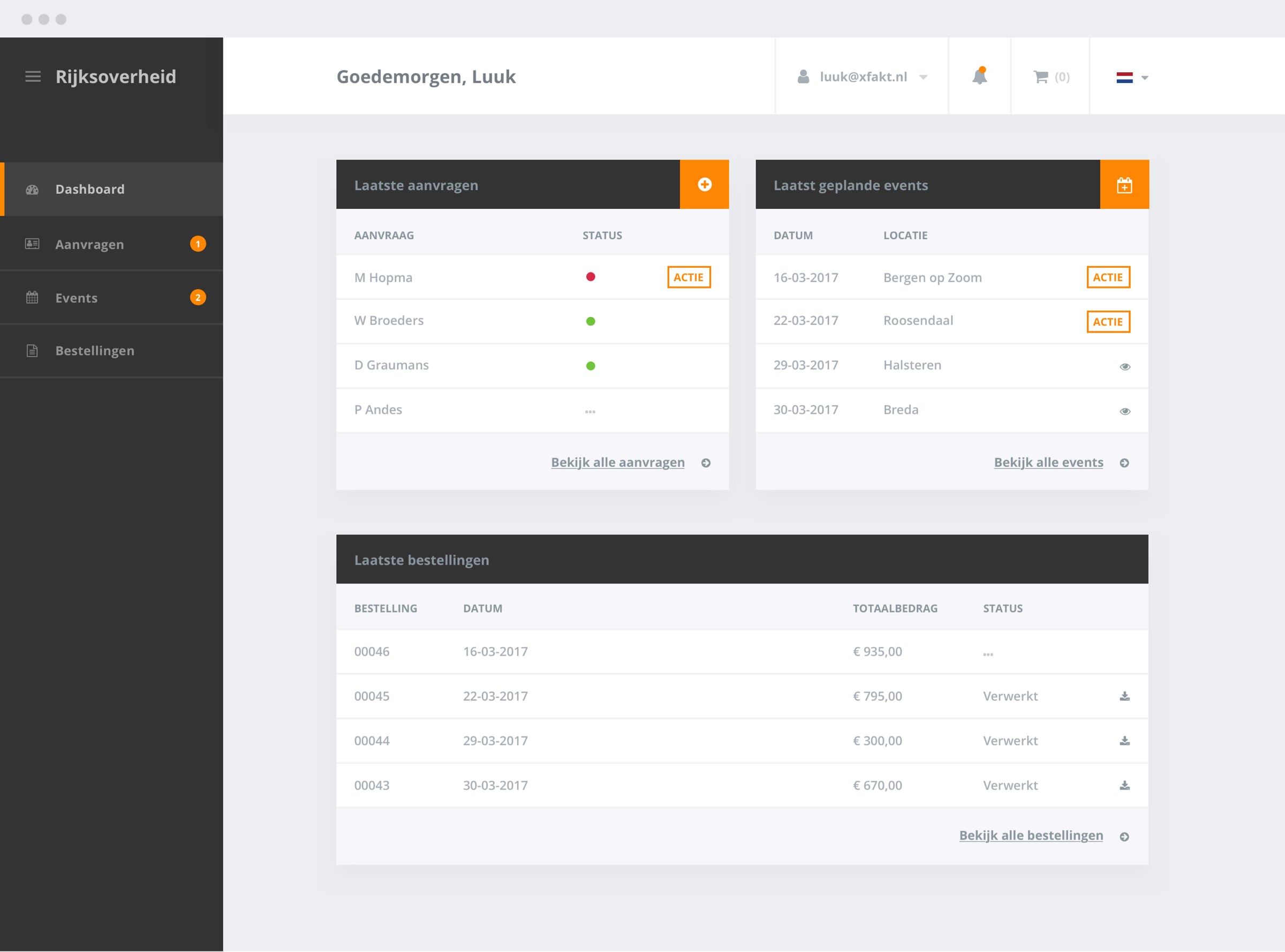The image size is (1285, 952).
Task: Follow the Bekijk alle bestellingen link
Action: tap(1030, 835)
